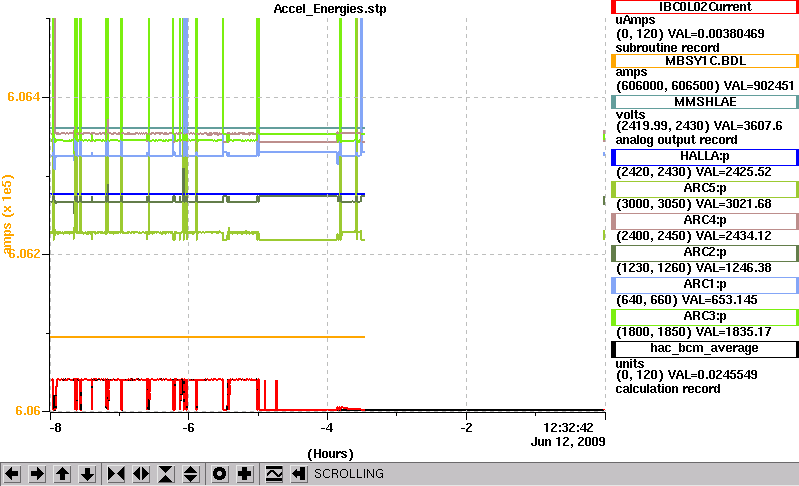Click the (Hours) x-axis label
799x486 pixels.
tap(330, 453)
